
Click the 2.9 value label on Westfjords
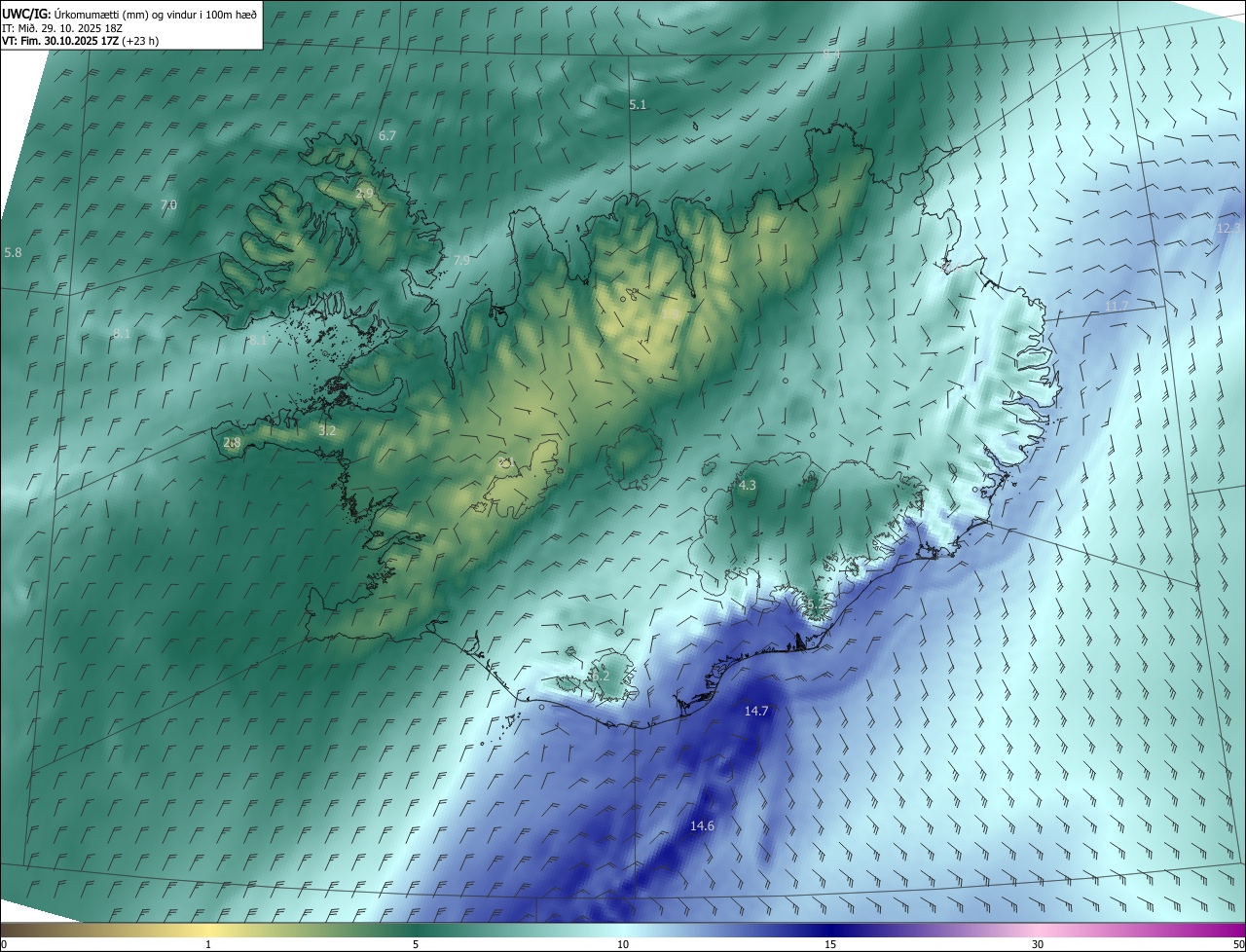coord(364,194)
